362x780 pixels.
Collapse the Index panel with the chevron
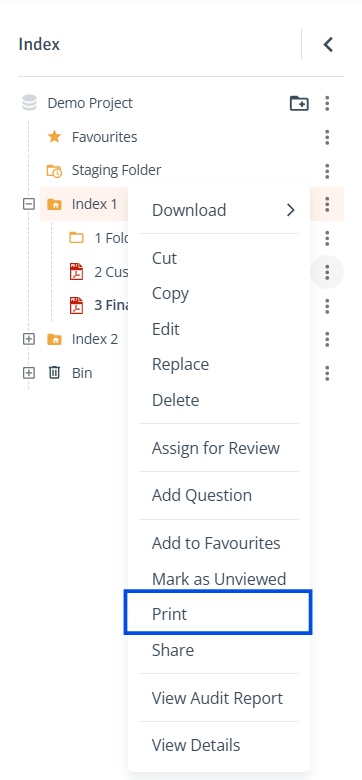(328, 44)
